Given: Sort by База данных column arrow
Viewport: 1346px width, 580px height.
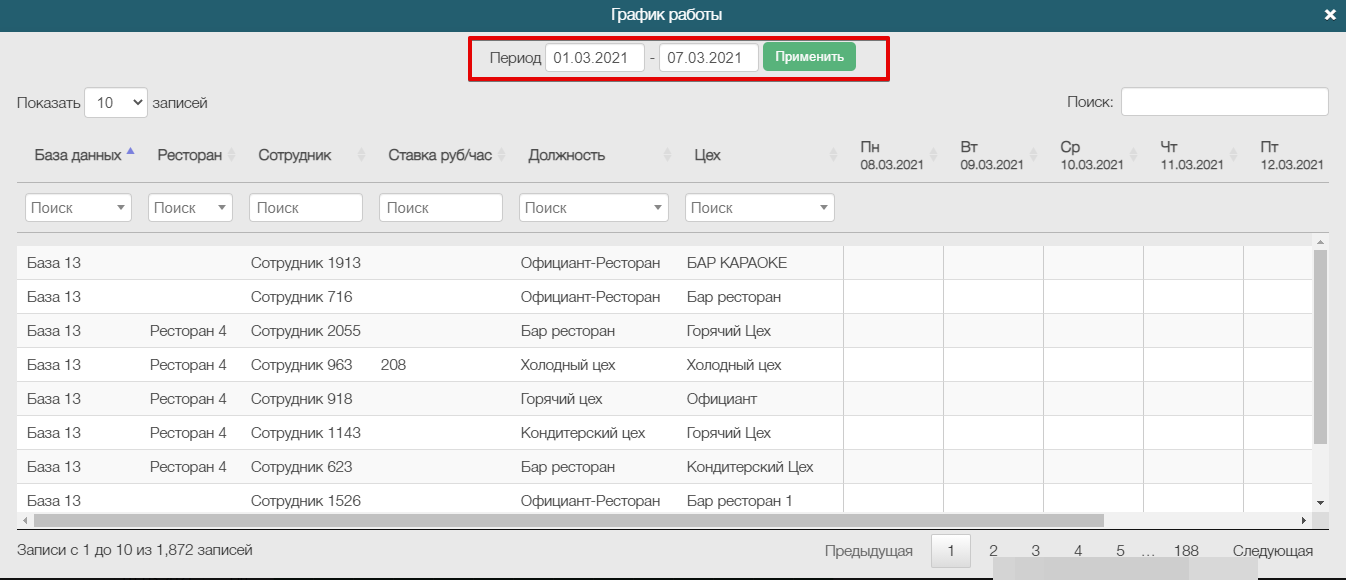Looking at the screenshot, I should pyautogui.click(x=130, y=154).
